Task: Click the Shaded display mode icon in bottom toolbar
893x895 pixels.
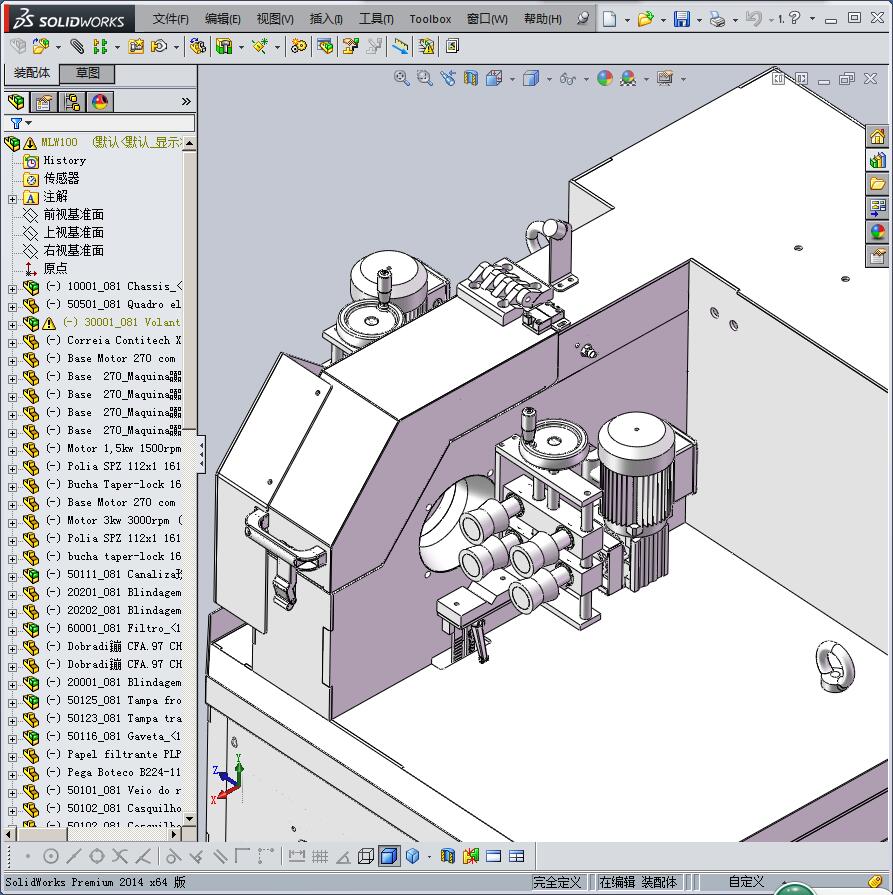Action: (389, 856)
